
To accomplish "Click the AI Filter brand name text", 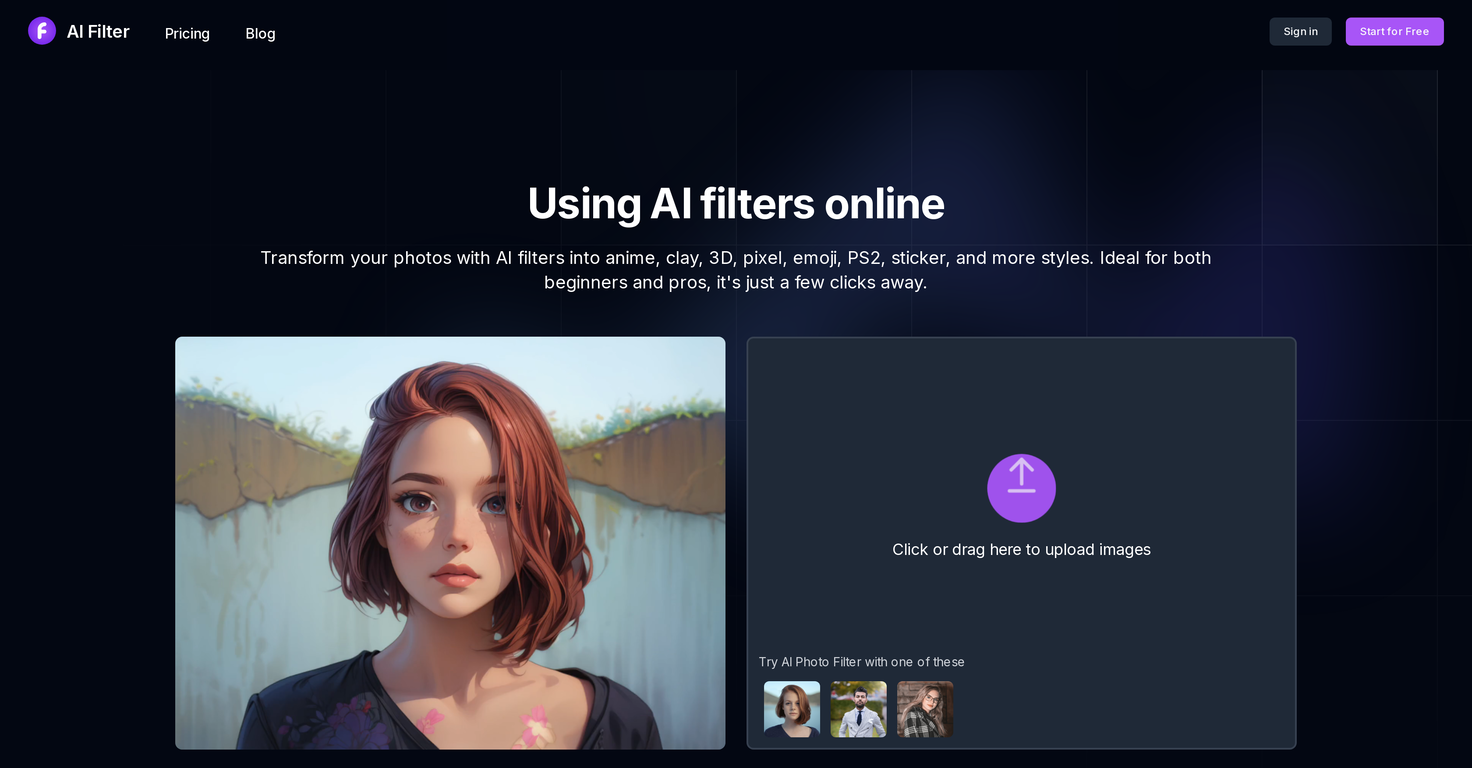I will pyautogui.click(x=97, y=31).
